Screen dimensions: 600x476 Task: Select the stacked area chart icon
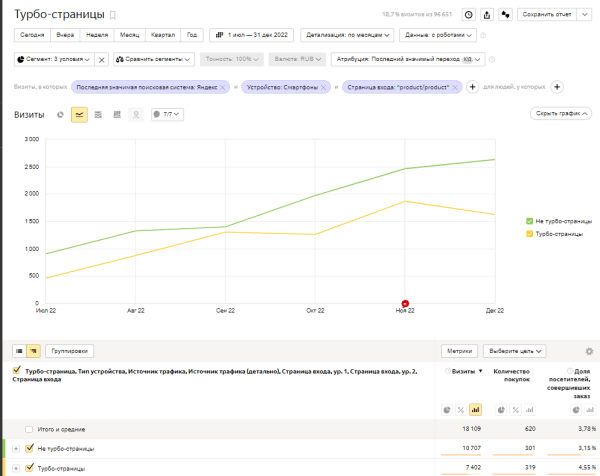click(98, 115)
